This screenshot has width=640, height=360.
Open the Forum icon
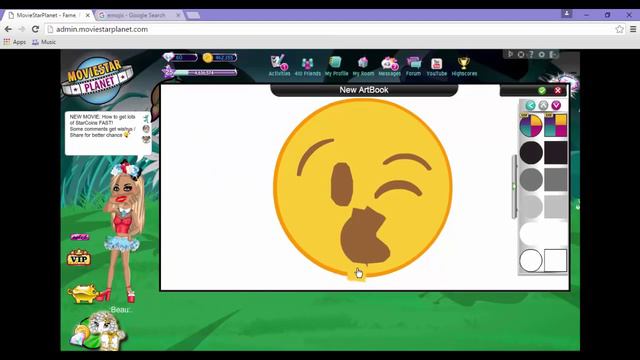coord(413,66)
